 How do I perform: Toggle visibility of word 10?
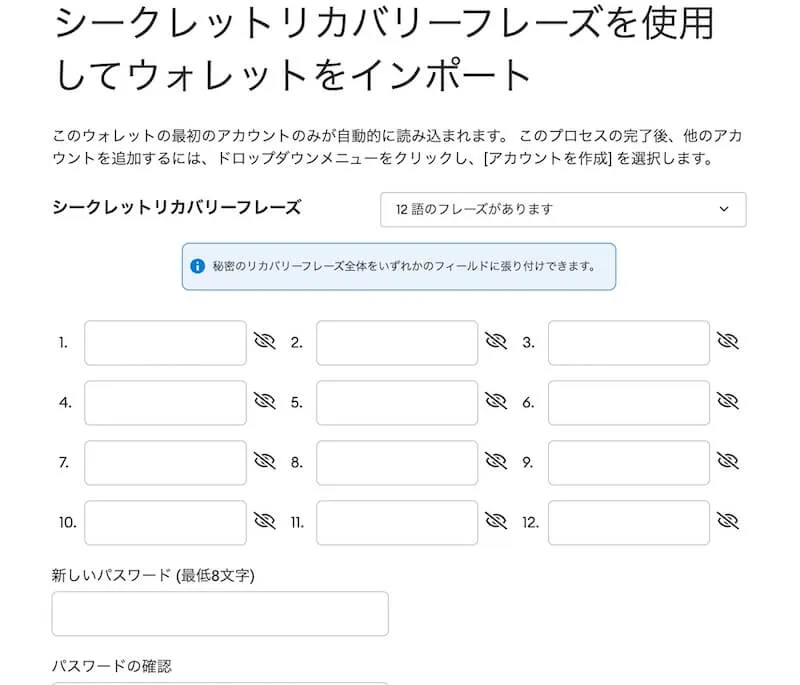pos(265,522)
